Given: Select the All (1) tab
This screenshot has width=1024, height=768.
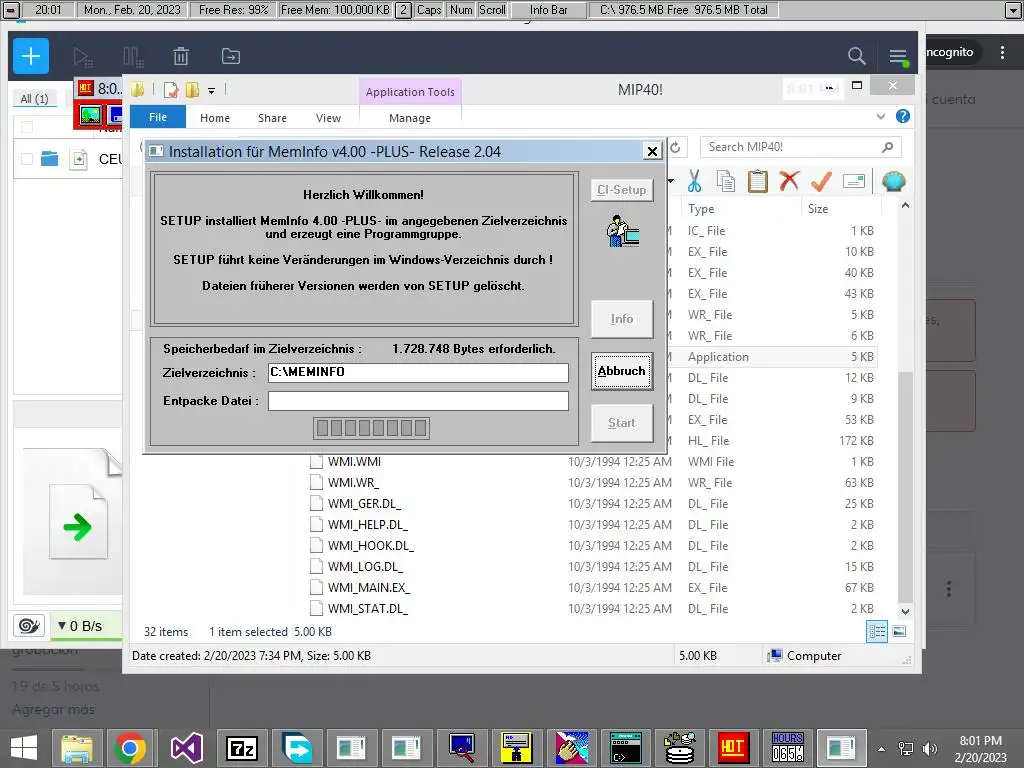Looking at the screenshot, I should click(34, 99).
